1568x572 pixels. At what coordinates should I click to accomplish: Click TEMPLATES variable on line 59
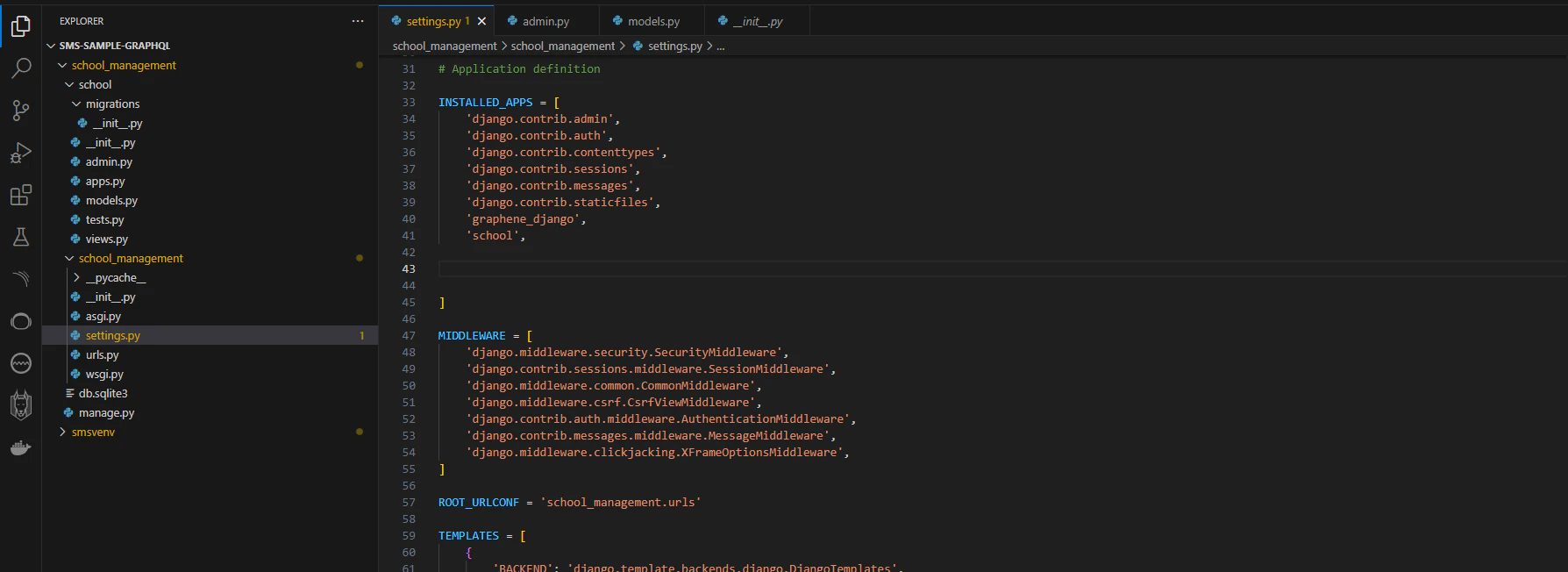tap(468, 535)
